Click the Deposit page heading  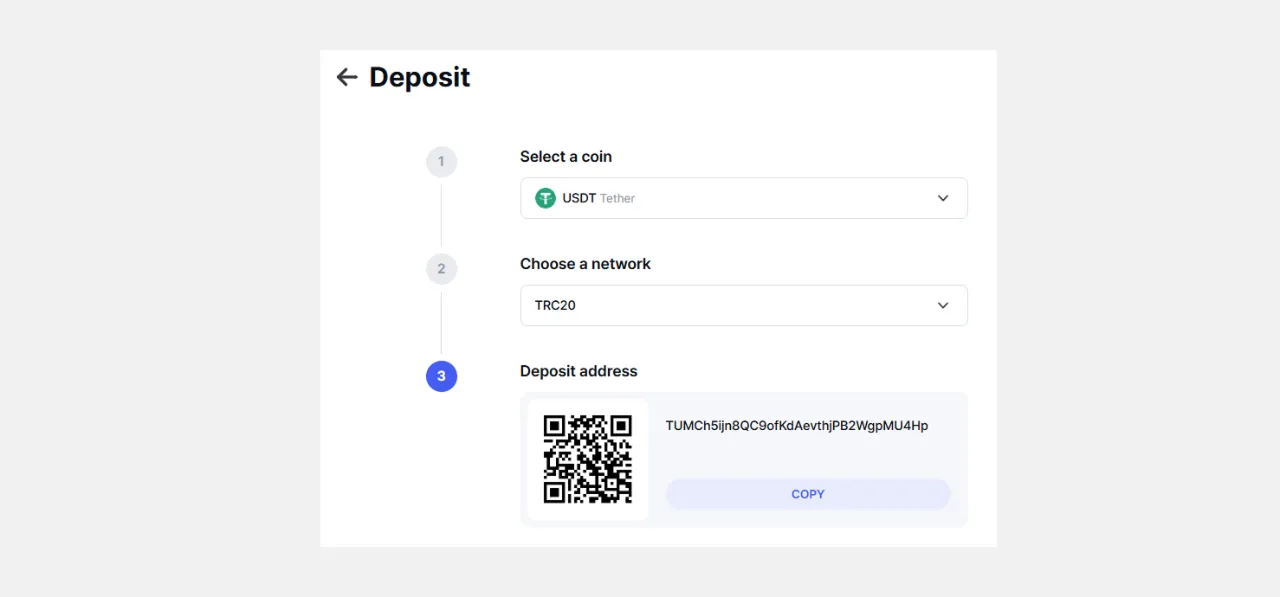pyautogui.click(x=419, y=77)
